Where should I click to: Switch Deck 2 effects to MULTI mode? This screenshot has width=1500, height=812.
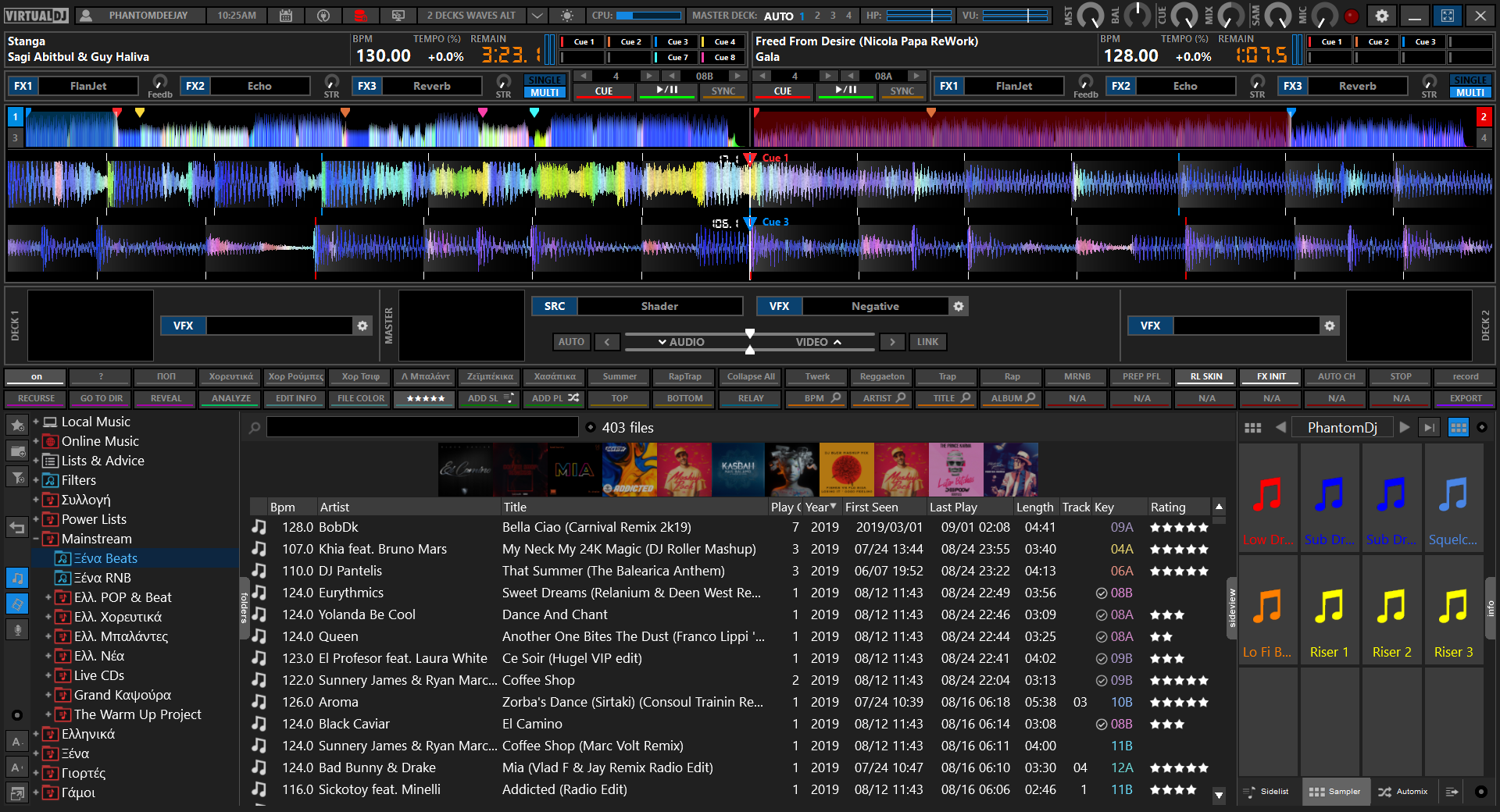click(x=1470, y=92)
